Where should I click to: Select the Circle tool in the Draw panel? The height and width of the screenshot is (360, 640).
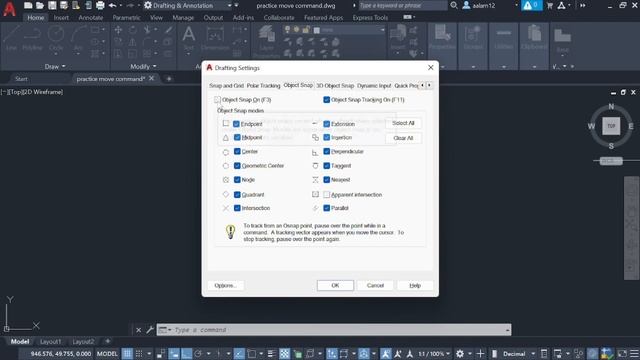tap(56, 38)
